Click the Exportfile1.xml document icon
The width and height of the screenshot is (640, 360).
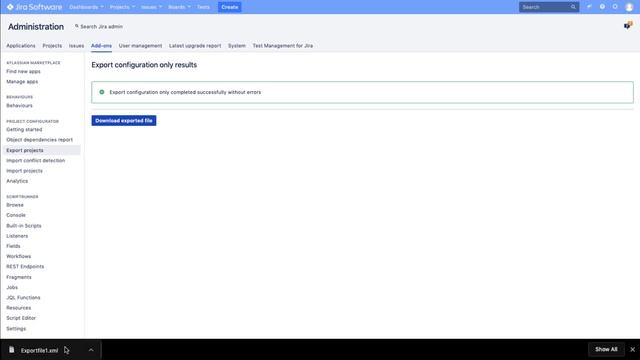pyautogui.click(x=12, y=350)
